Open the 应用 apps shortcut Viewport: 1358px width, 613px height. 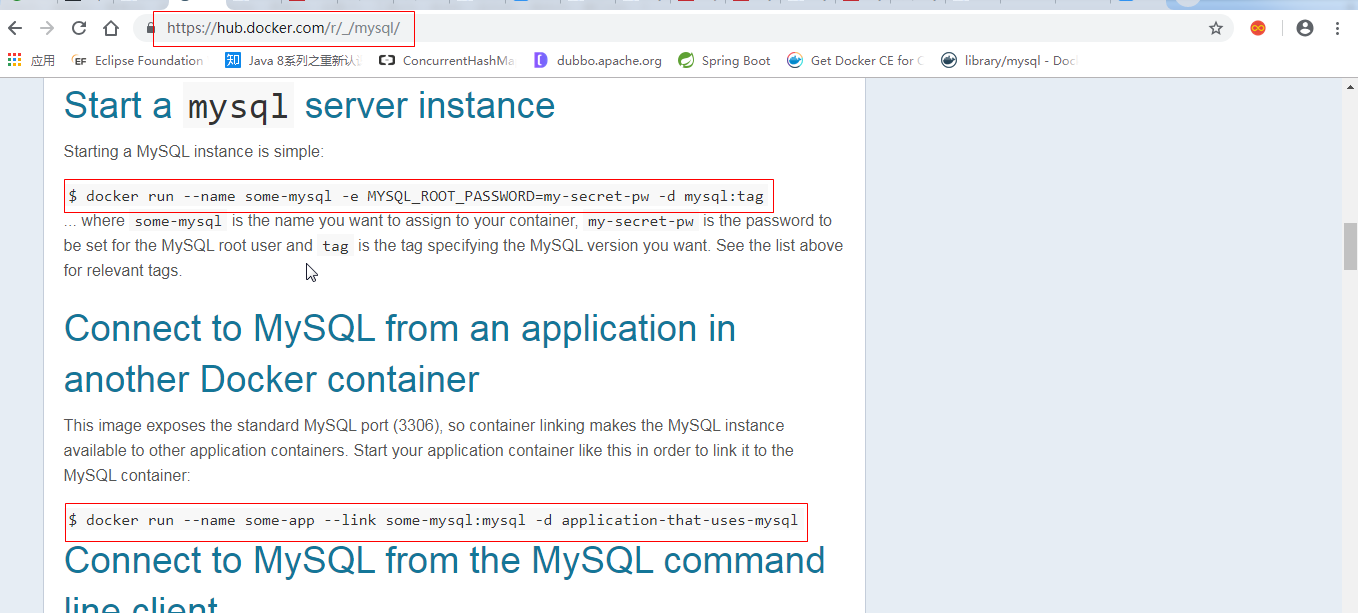click(x=31, y=61)
